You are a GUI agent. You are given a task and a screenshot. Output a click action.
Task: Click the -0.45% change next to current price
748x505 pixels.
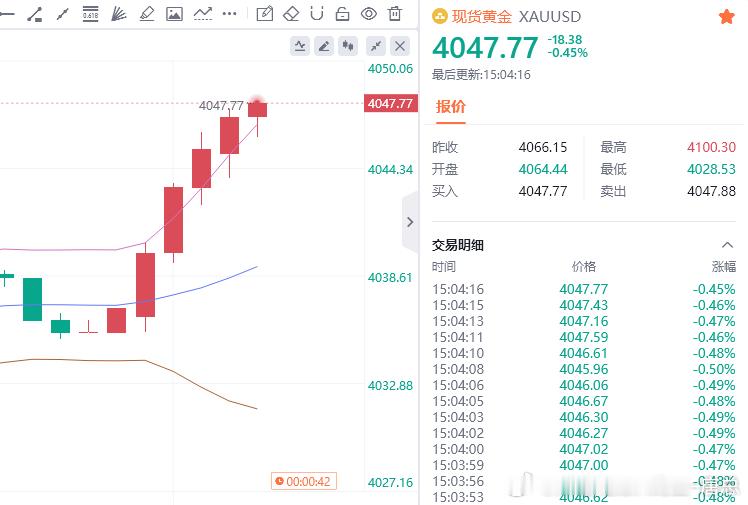568,53
